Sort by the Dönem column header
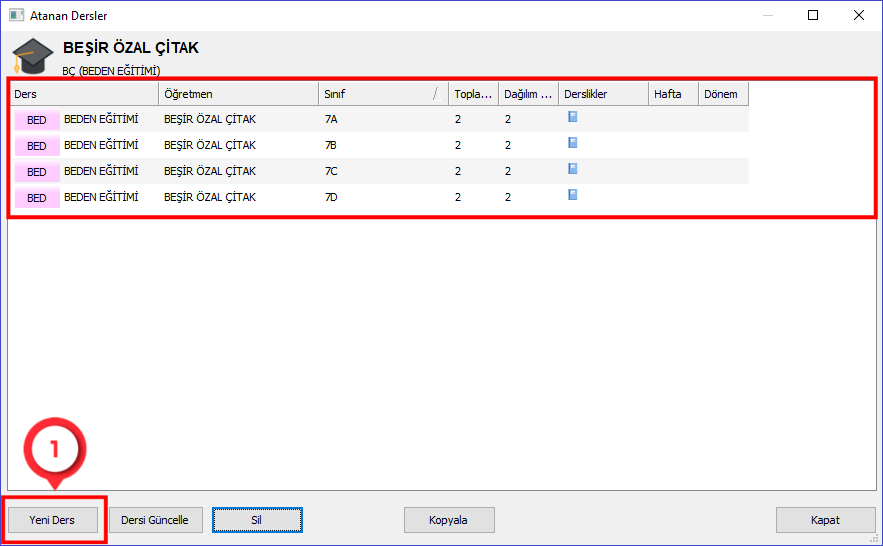883x546 pixels. [x=723, y=94]
